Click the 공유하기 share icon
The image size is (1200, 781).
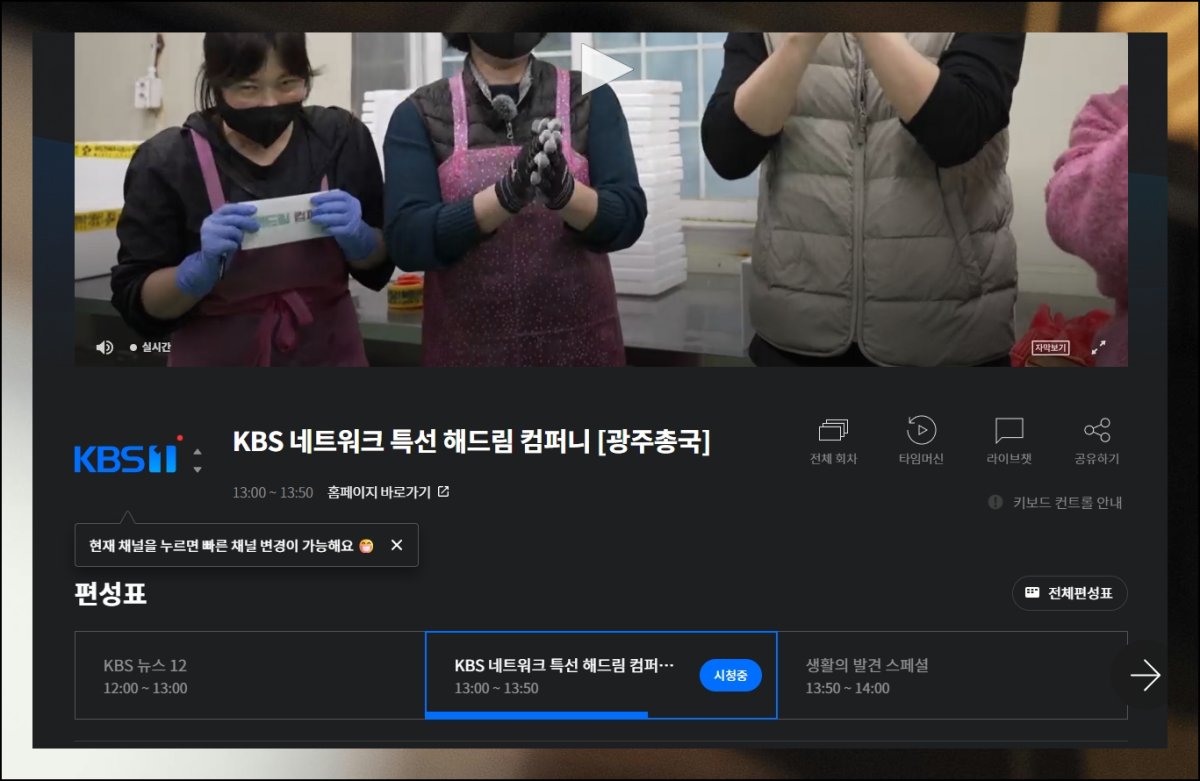click(1097, 441)
